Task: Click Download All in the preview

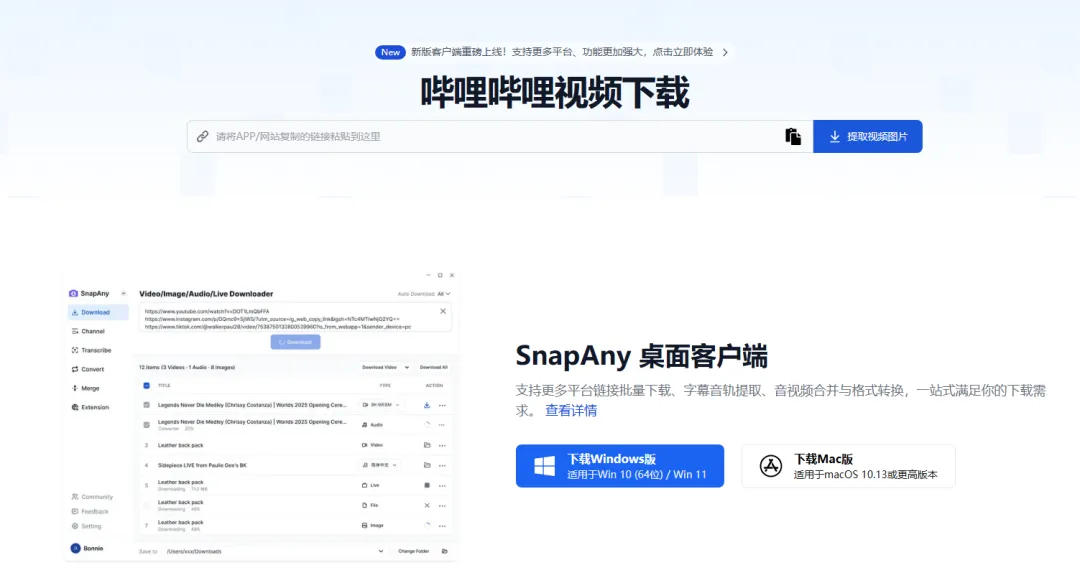Action: (433, 367)
